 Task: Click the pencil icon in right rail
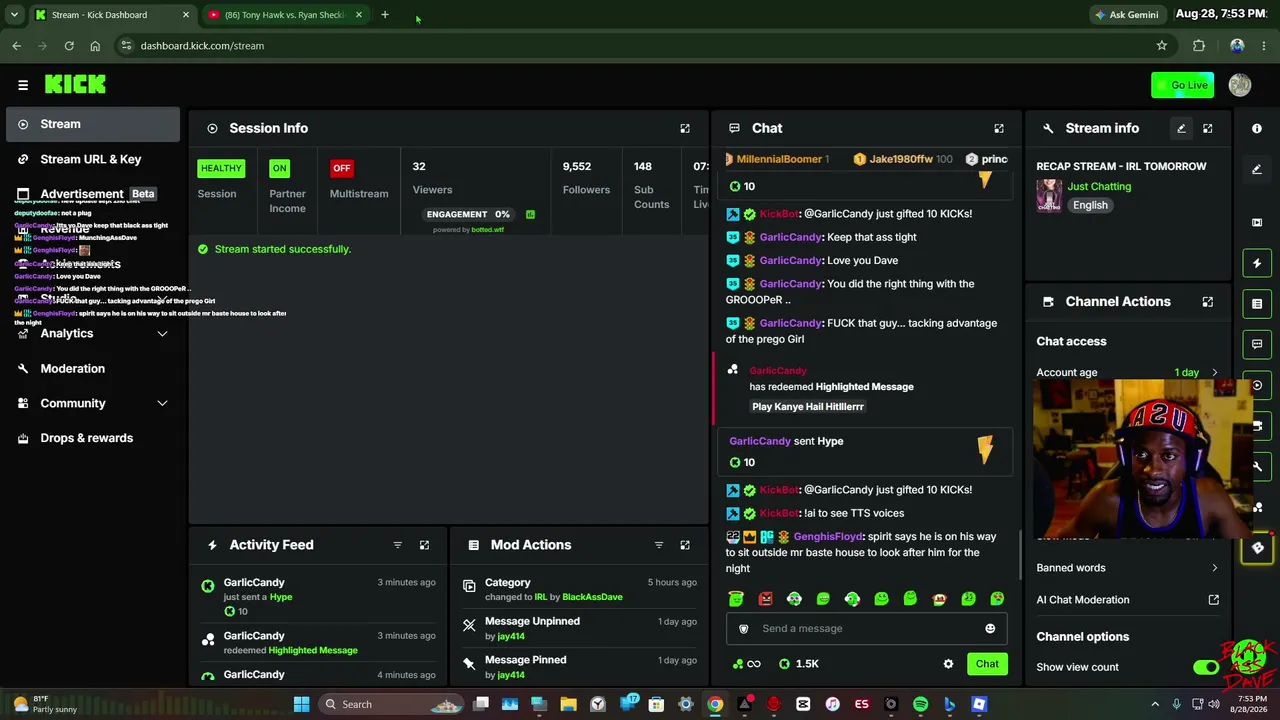tap(1257, 169)
